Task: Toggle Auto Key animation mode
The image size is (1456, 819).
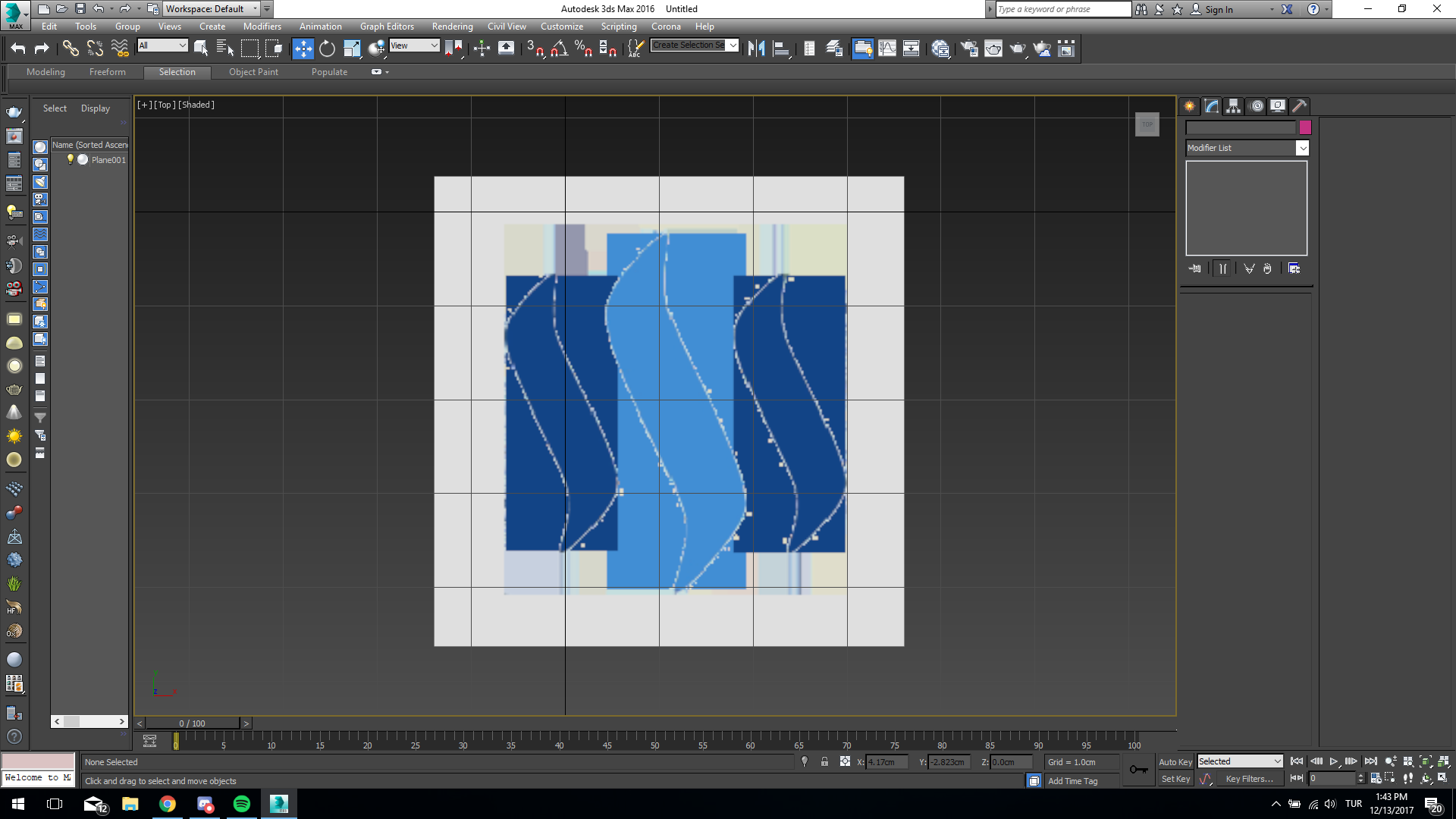Action: click(1175, 762)
